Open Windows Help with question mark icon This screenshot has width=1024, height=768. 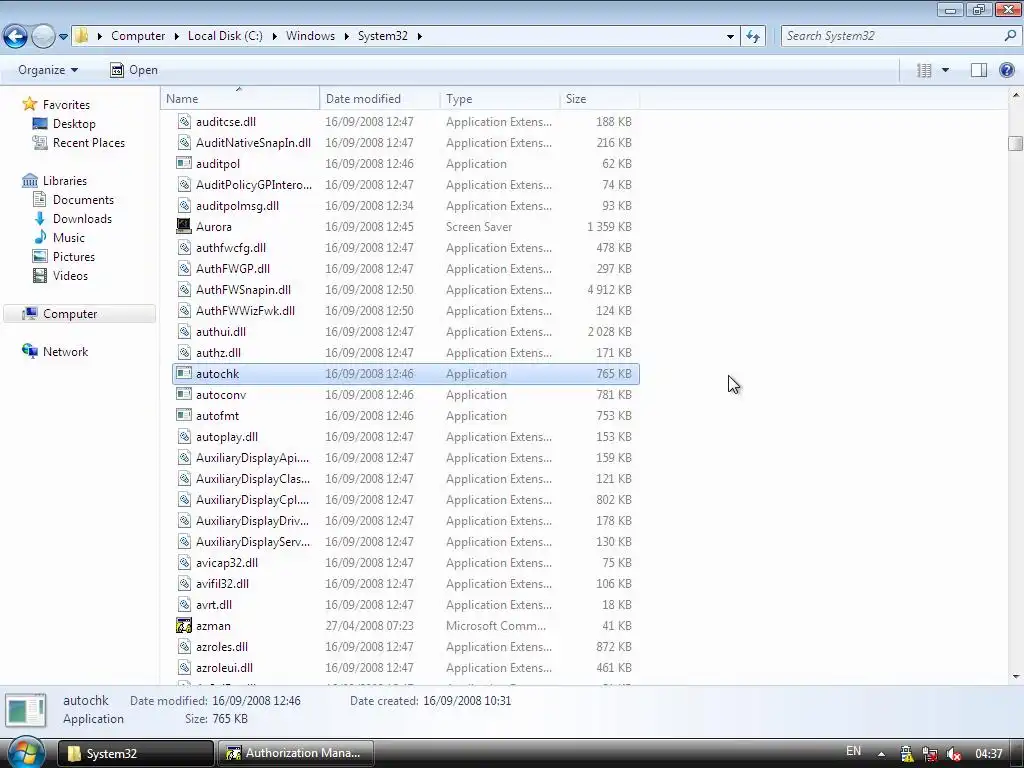pyautogui.click(x=1007, y=70)
